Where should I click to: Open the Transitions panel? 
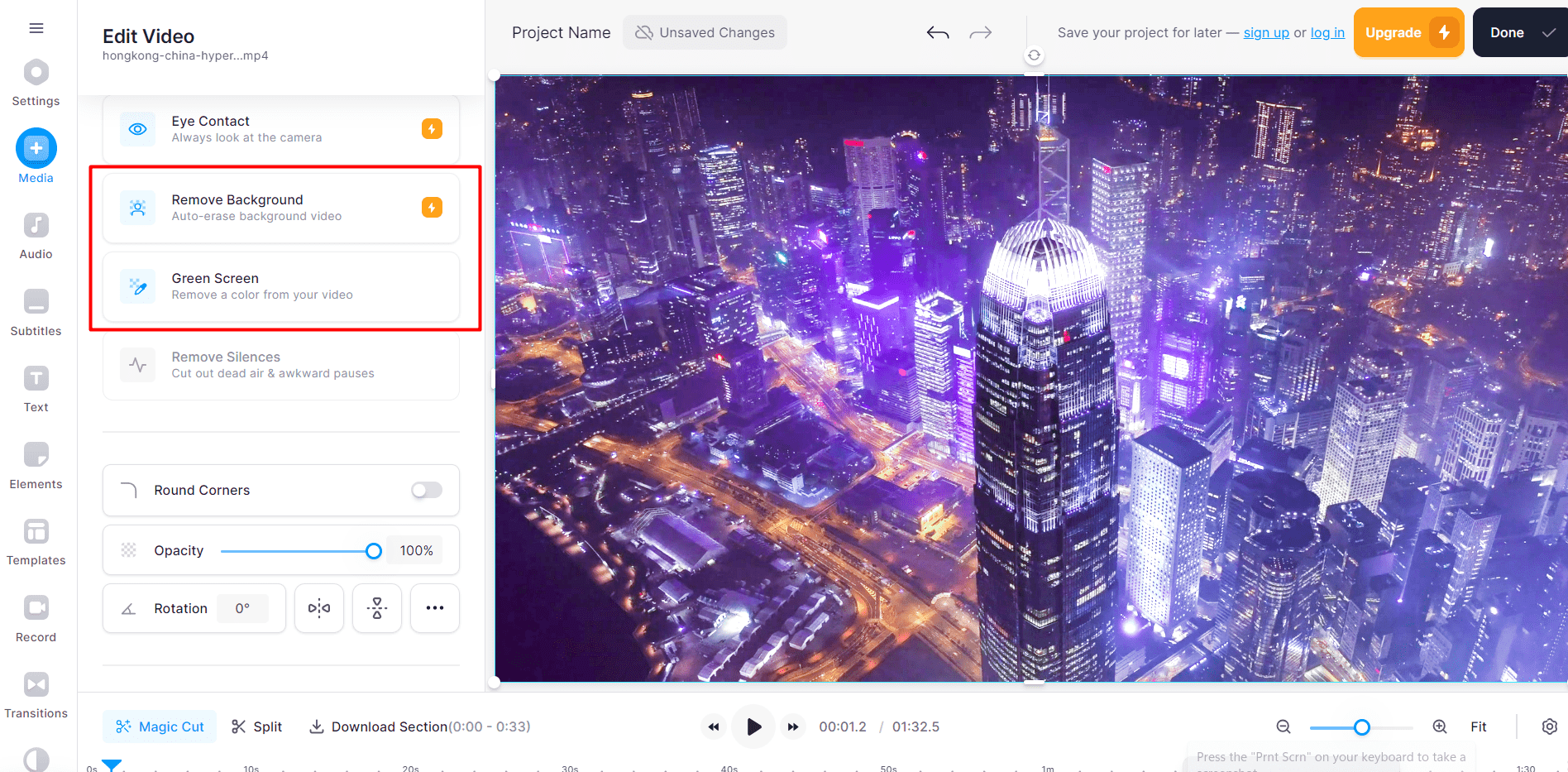tap(36, 683)
